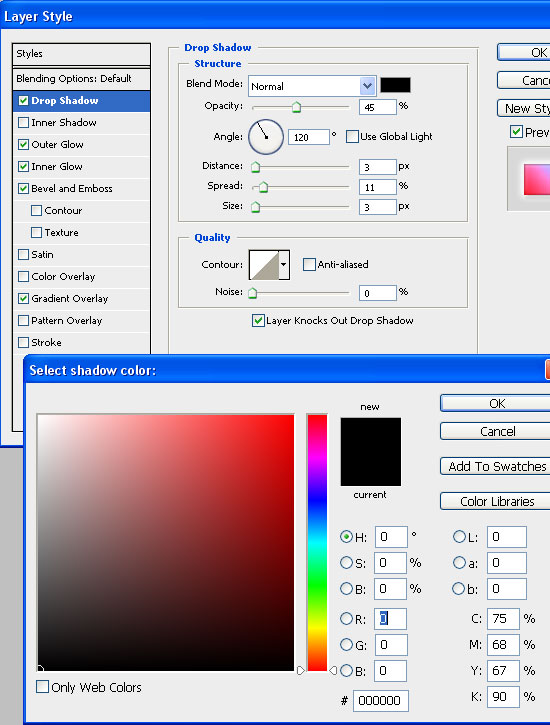Uncheck the Drop Shadow style checkbox

[x=24, y=101]
